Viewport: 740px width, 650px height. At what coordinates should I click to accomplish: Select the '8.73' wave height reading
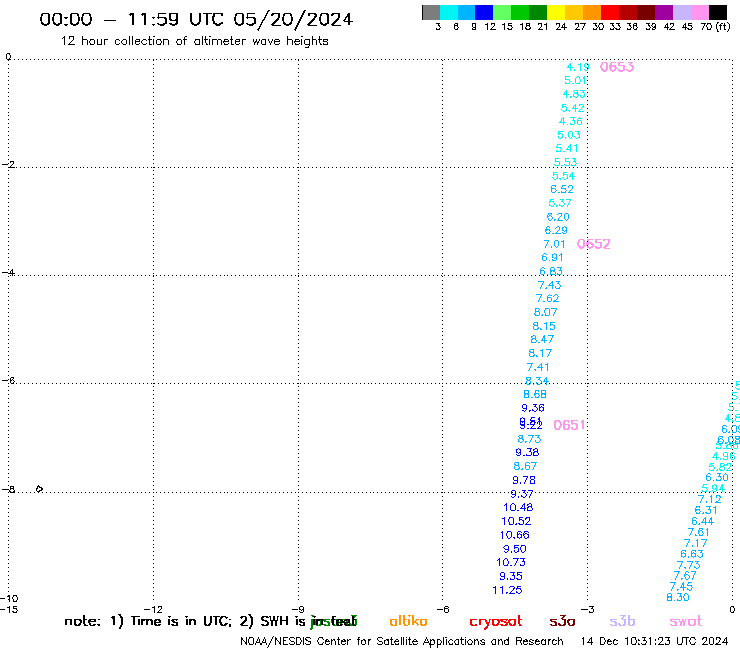tap(530, 439)
